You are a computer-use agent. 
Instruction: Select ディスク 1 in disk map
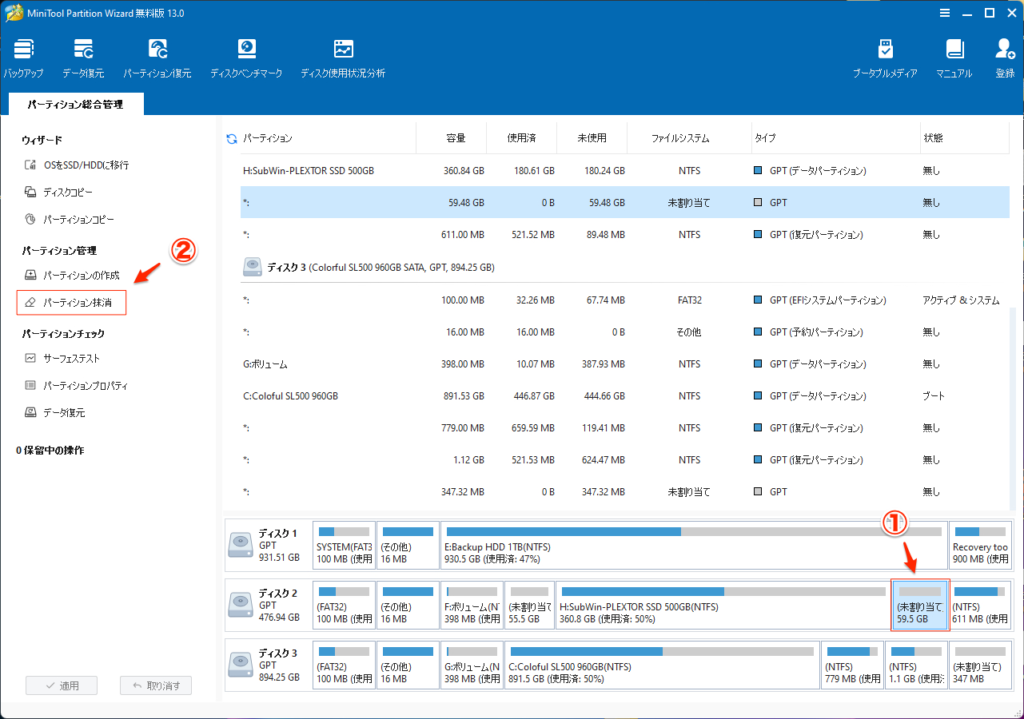pyautogui.click(x=267, y=545)
